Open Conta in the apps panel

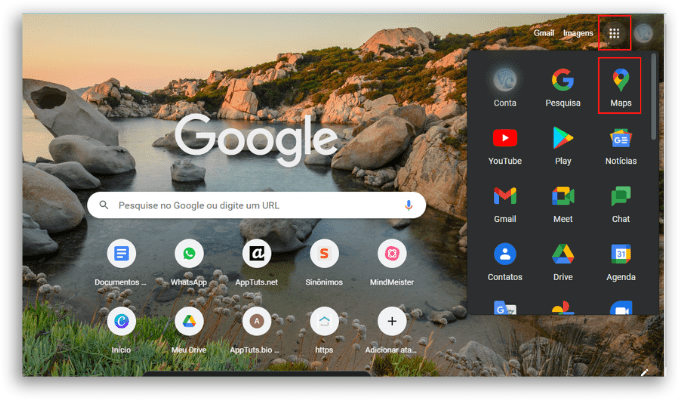[x=505, y=88]
